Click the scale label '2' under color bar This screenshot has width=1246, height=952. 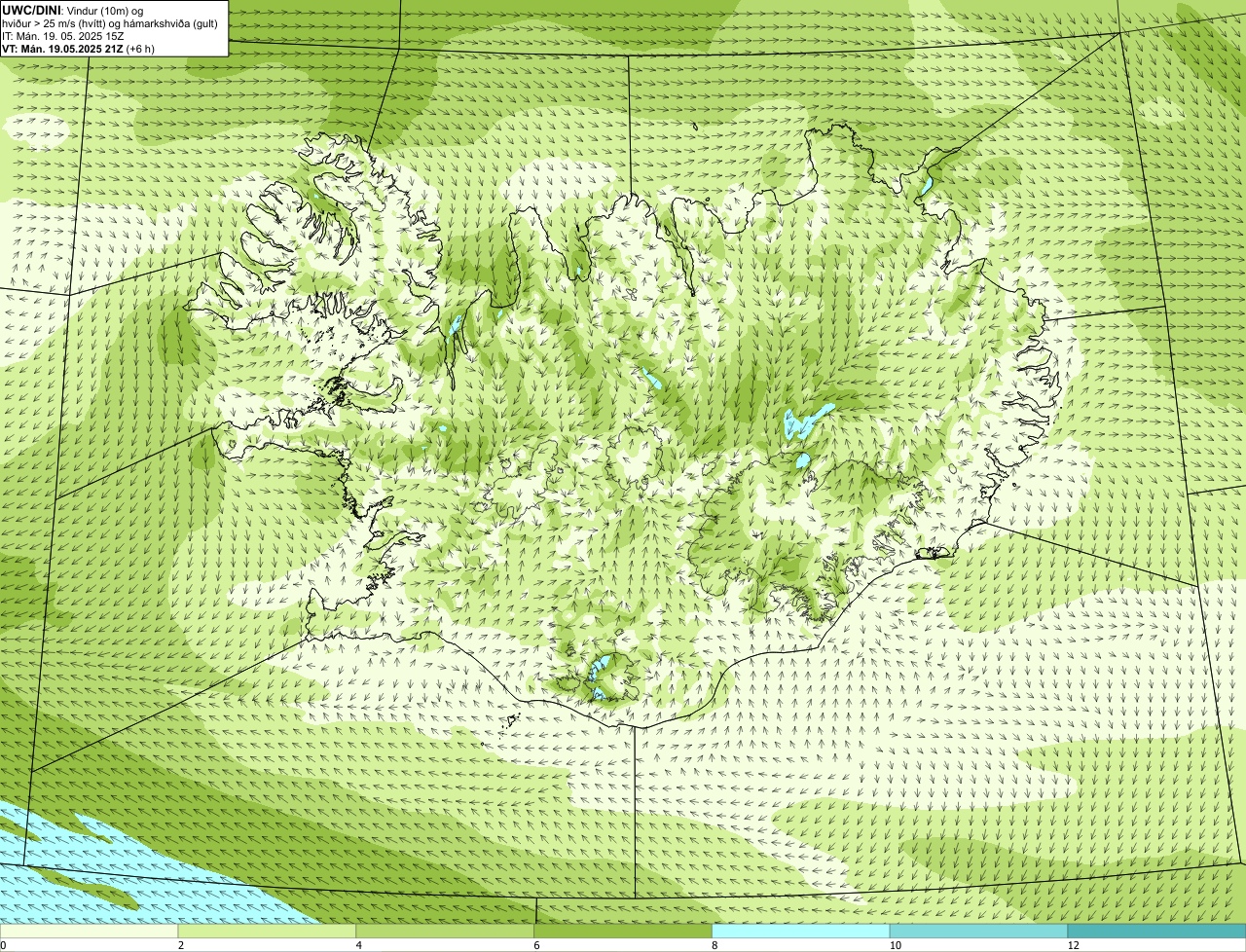click(x=181, y=945)
